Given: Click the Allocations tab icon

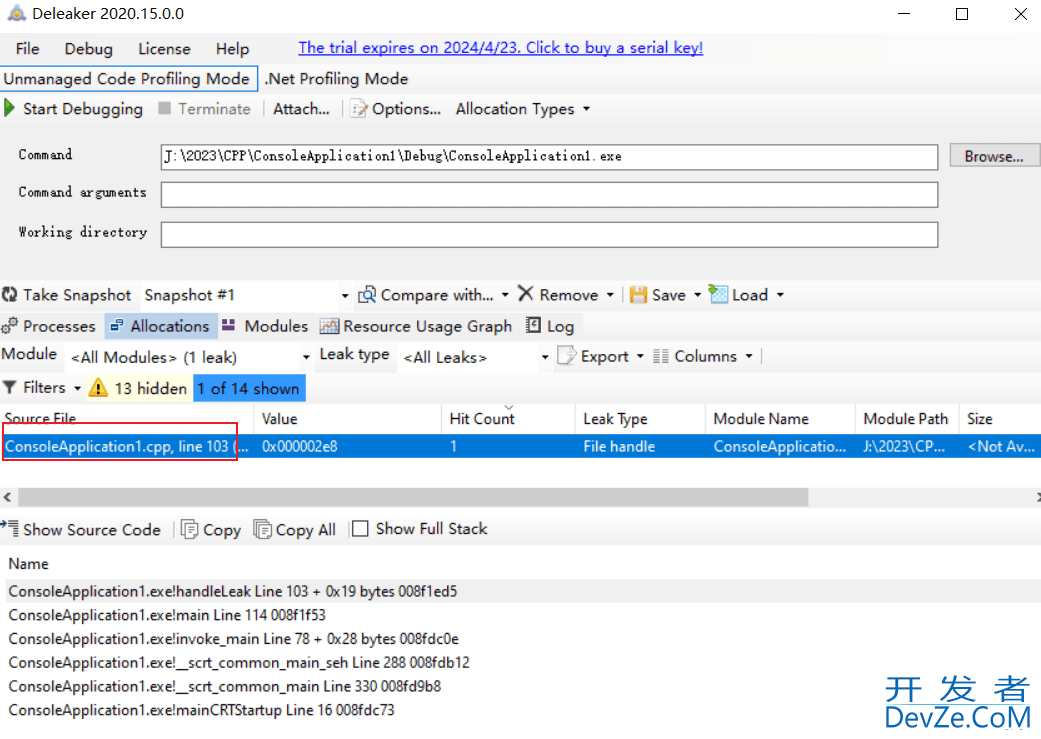Looking at the screenshot, I should point(117,325).
